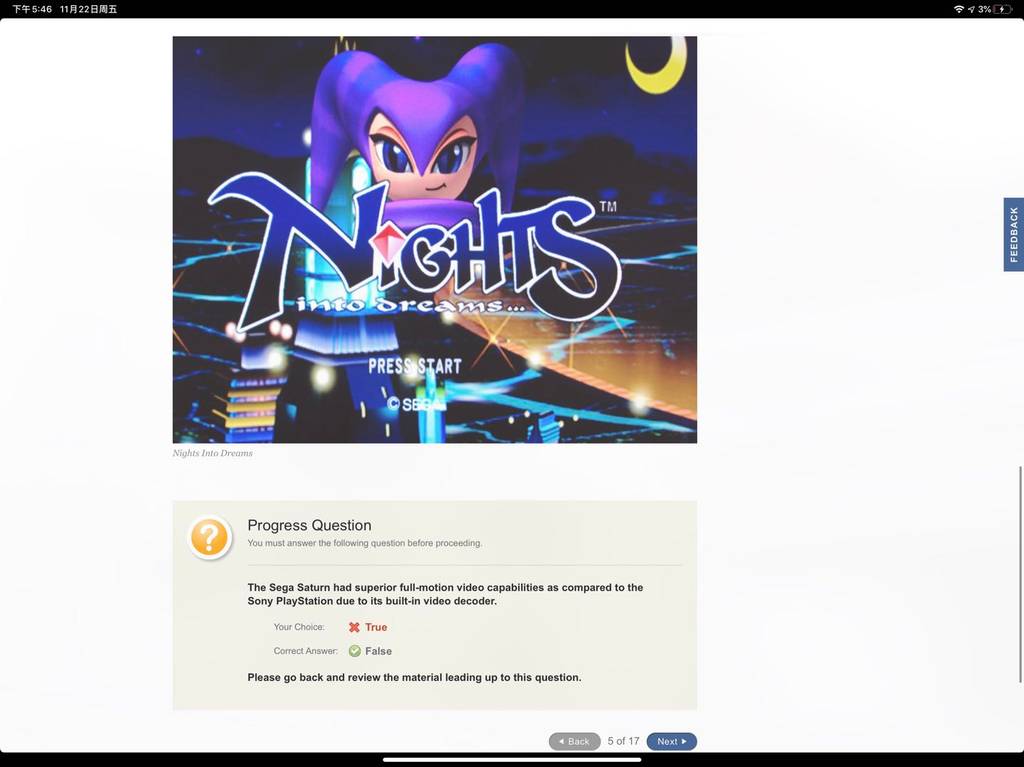Click the red X icon beside True
This screenshot has height=767, width=1024.
354,627
